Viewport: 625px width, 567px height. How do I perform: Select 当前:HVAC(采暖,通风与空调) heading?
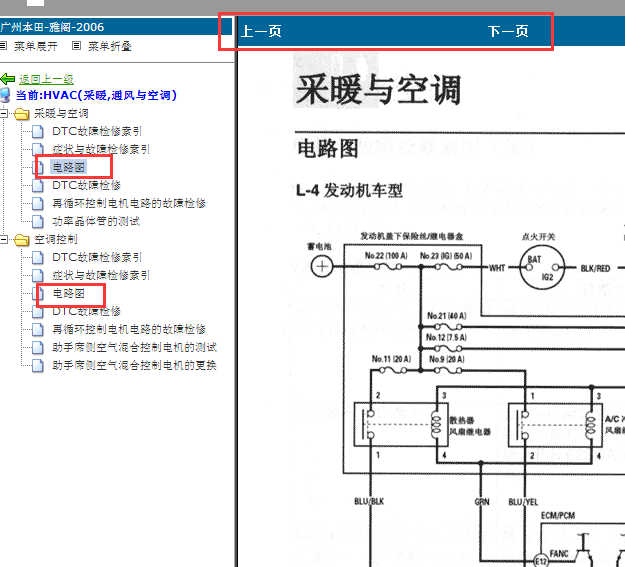[96, 95]
